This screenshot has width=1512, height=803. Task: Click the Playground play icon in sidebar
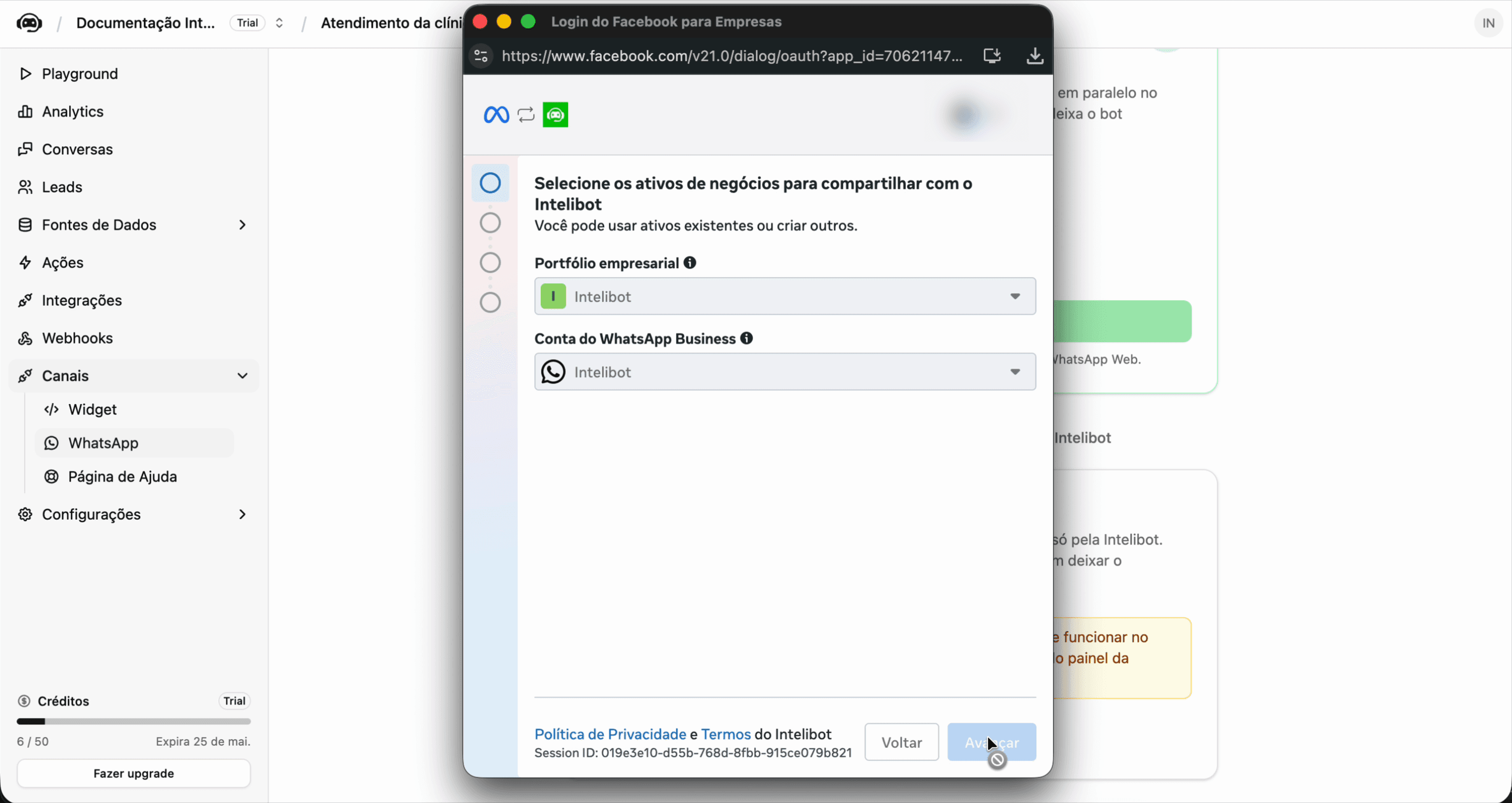click(25, 73)
